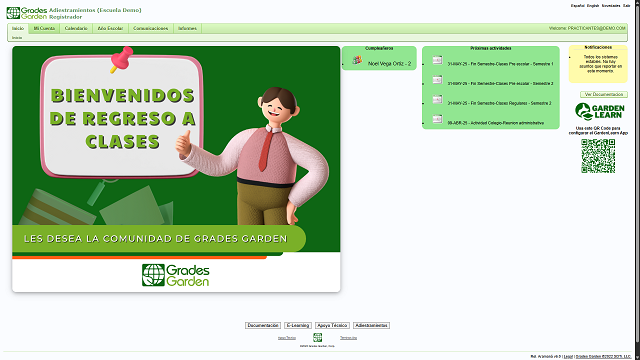Click the small Grades Garden footer logo
The height and width of the screenshot is (360, 640).
[x=317, y=337]
